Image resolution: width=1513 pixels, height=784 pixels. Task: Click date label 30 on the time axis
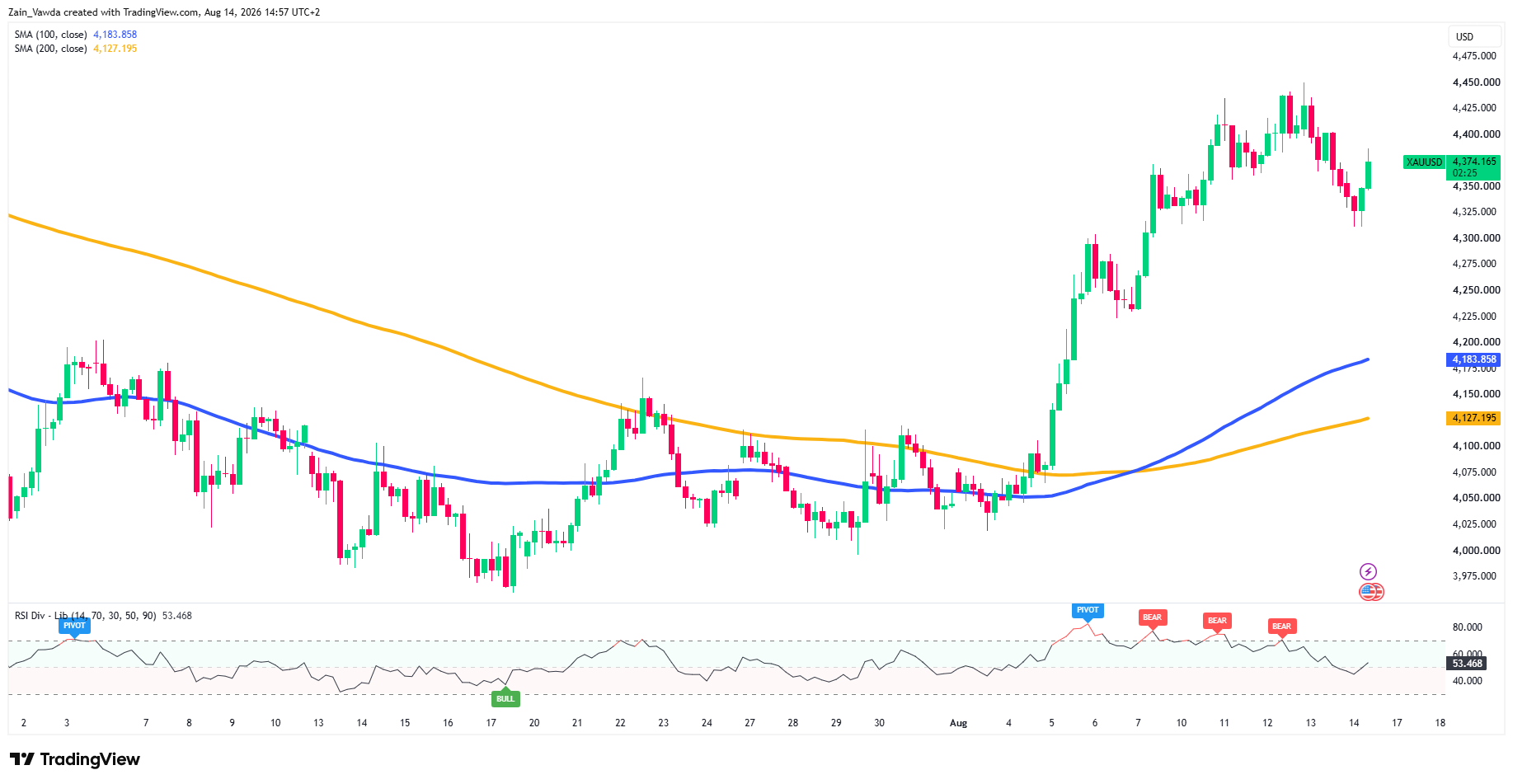[x=879, y=723]
